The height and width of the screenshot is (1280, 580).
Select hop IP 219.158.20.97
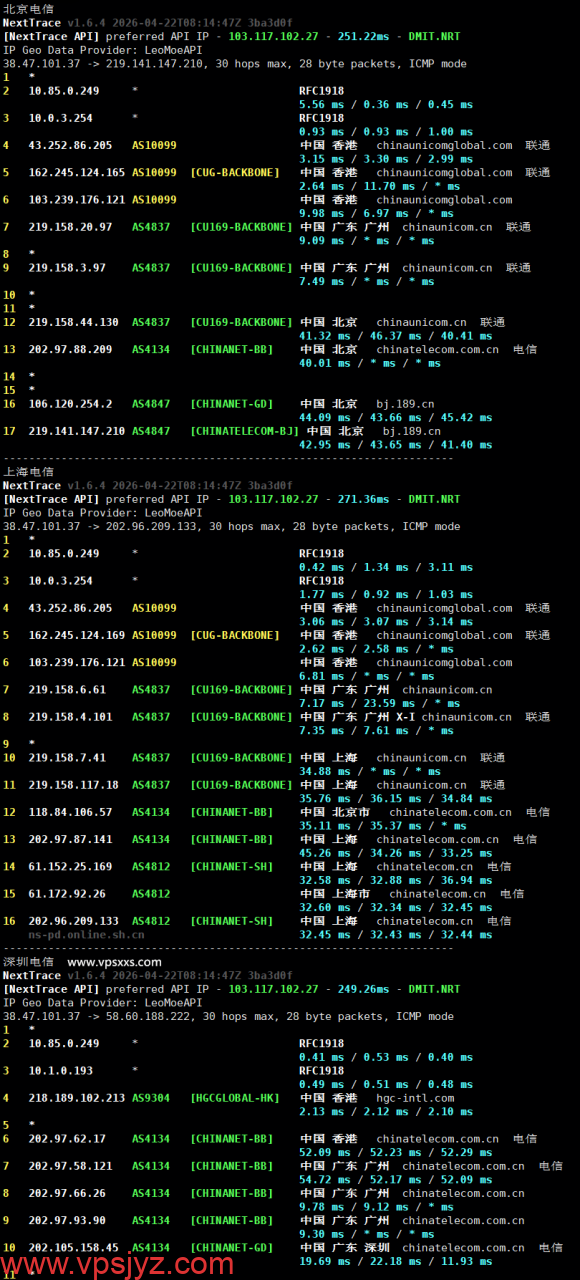click(70, 227)
